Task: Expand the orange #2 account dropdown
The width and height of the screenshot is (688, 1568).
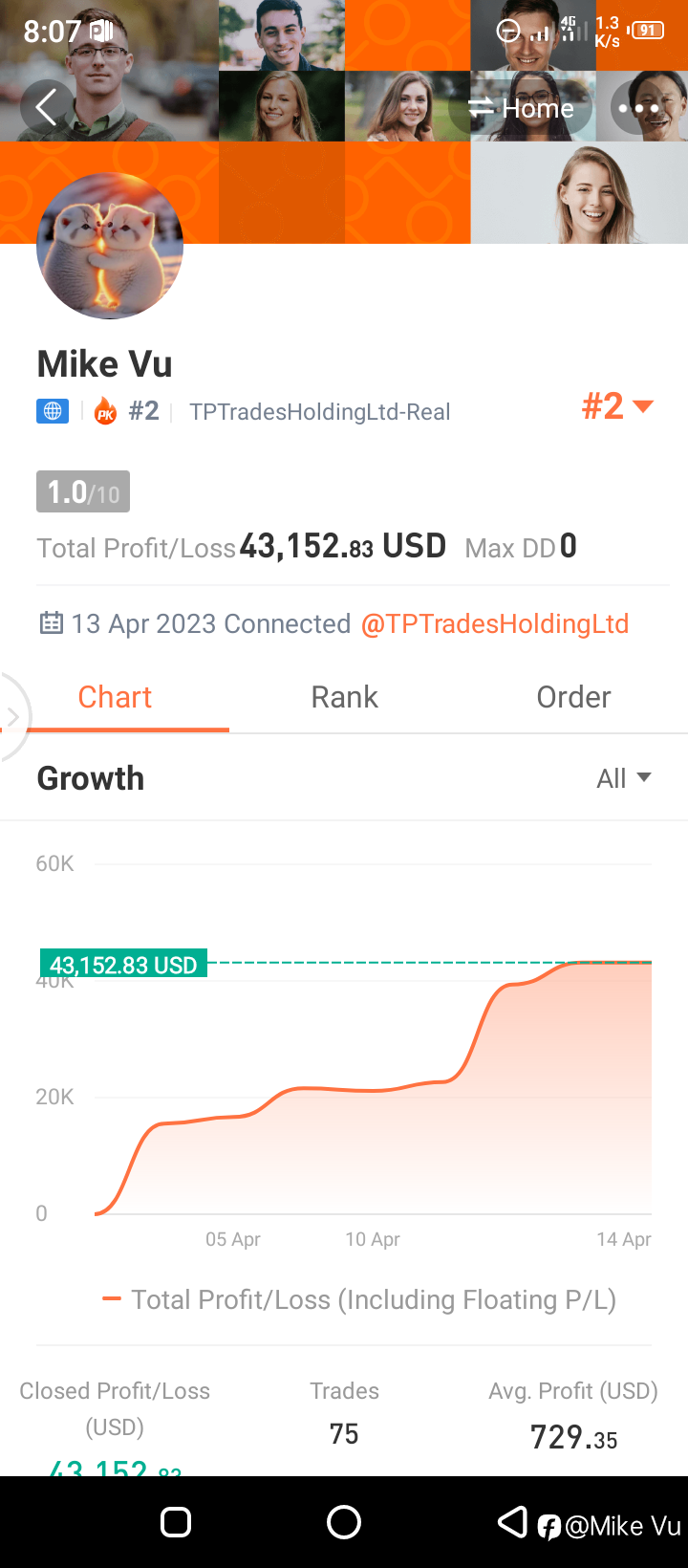Action: pyautogui.click(x=617, y=406)
